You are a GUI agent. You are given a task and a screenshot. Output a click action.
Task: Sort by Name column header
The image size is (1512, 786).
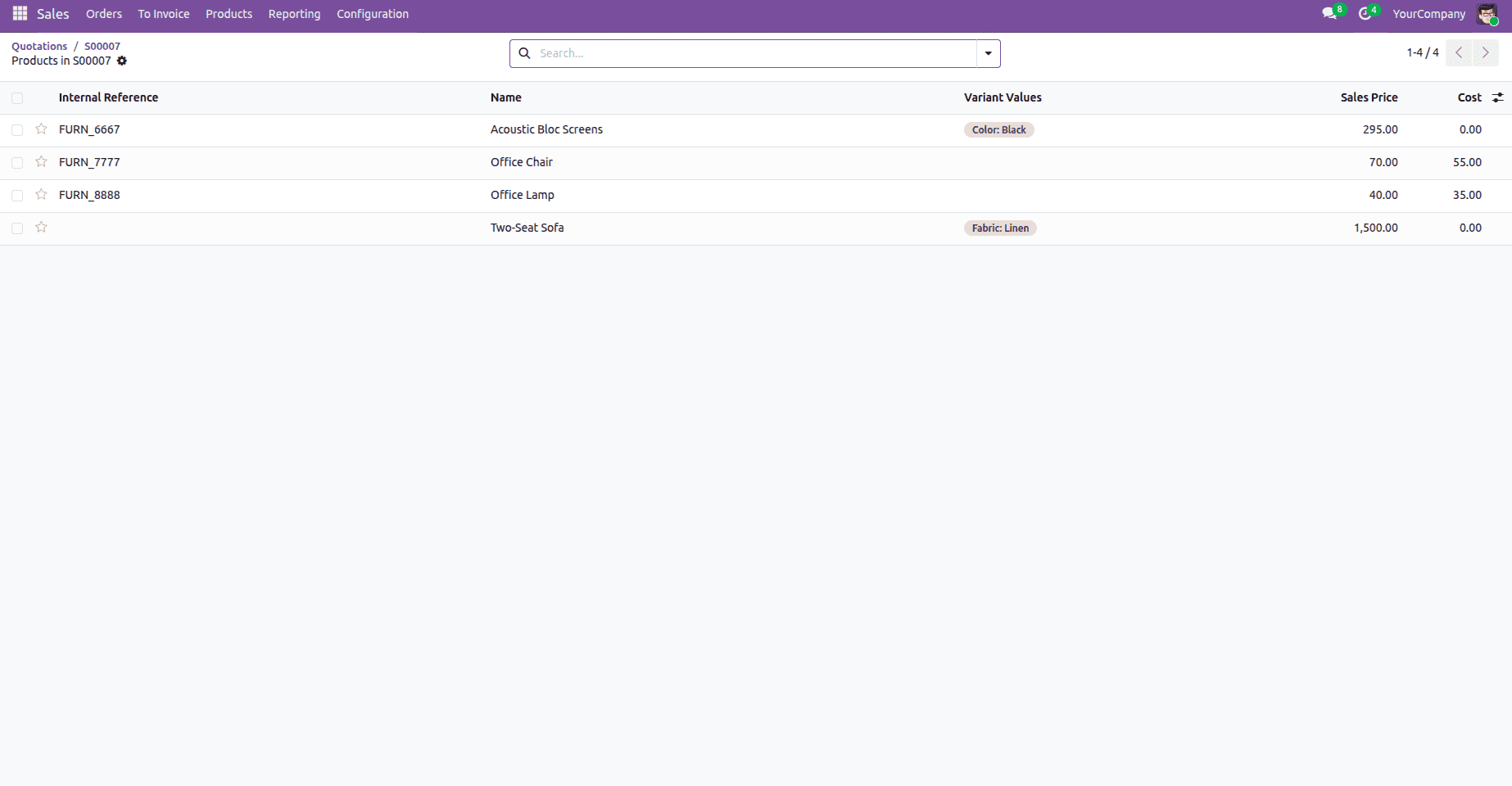click(x=506, y=97)
